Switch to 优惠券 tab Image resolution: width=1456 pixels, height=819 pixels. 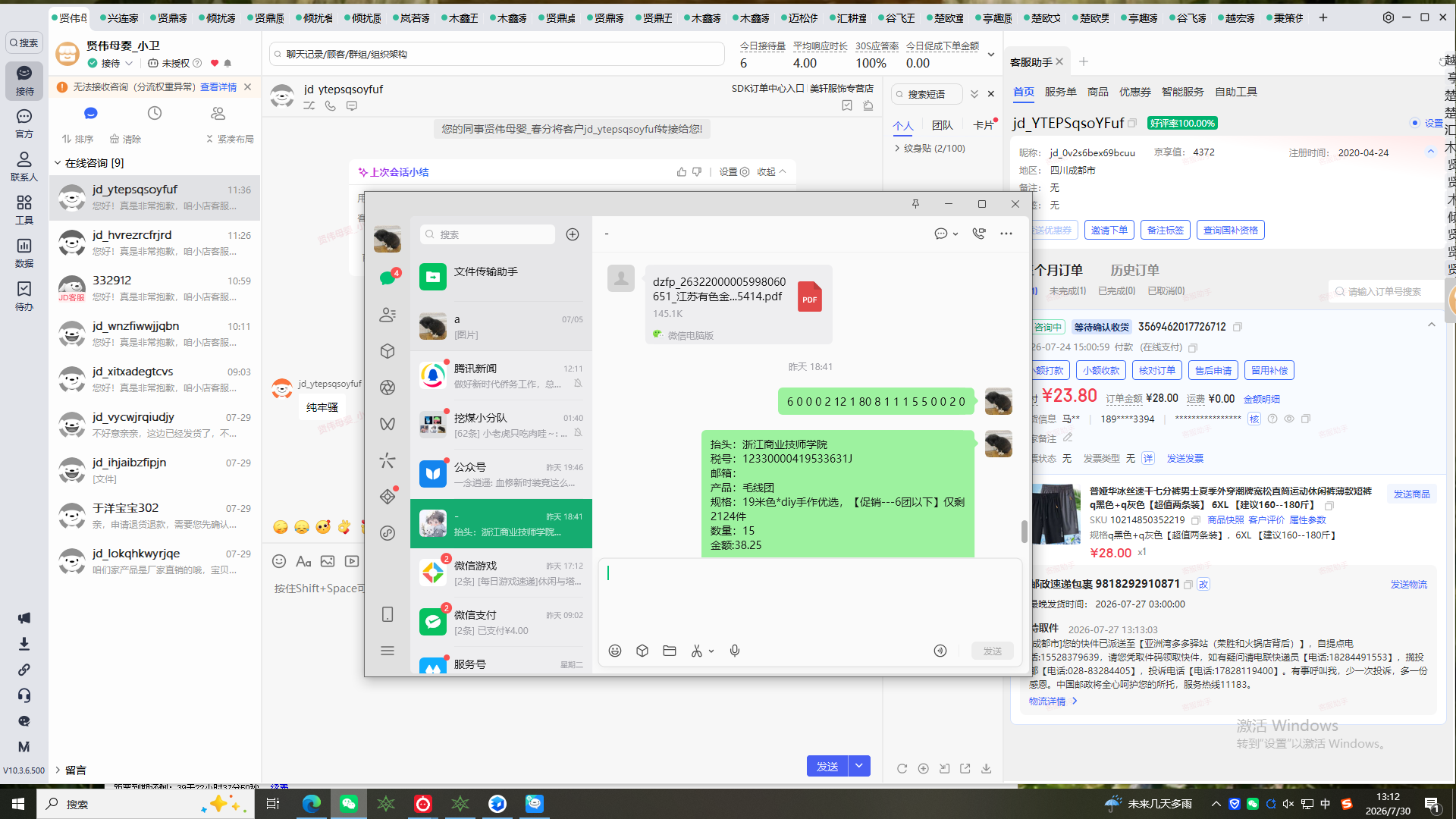pos(1134,92)
